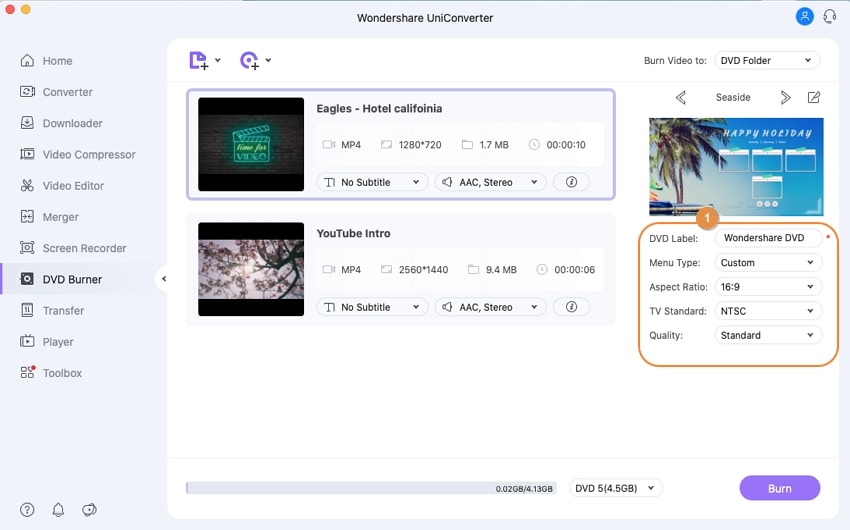The image size is (850, 530).
Task: Open the Burn Video to dropdown
Action: click(767, 60)
